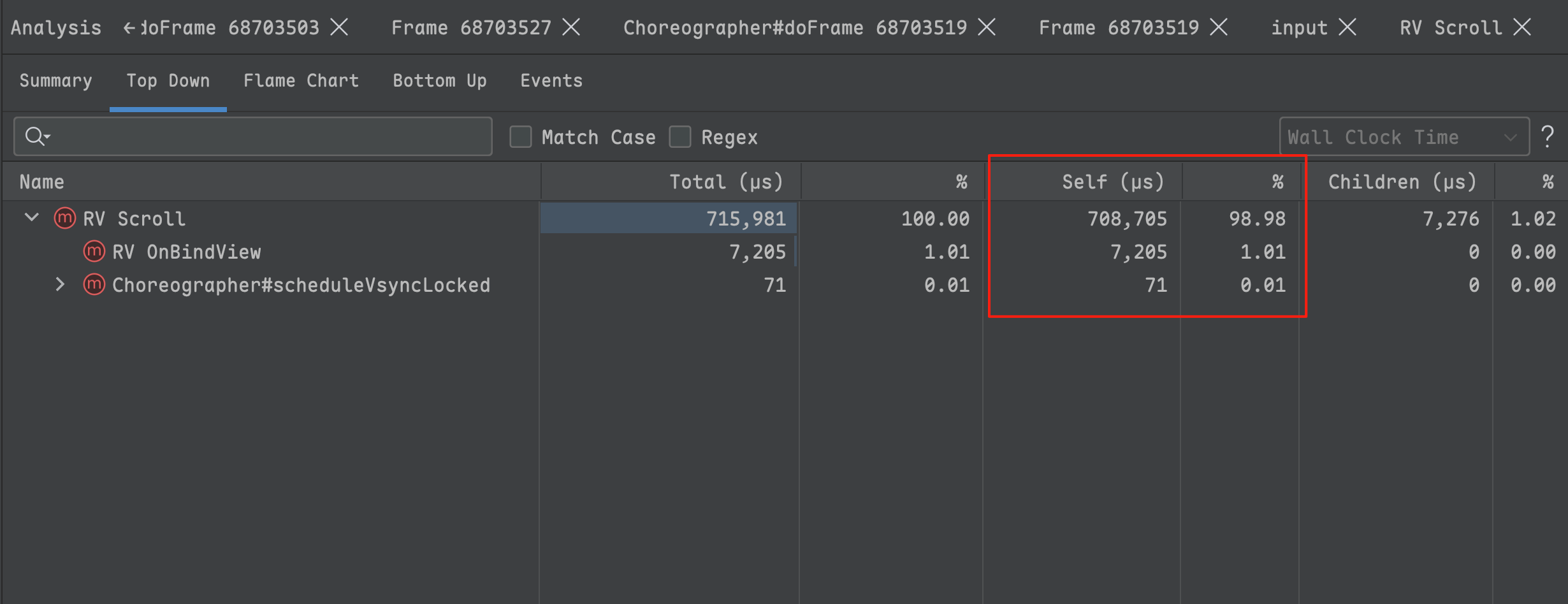Screen dimensions: 1568x604
Task: Switch to the Flame Chart tab
Action: [301, 81]
